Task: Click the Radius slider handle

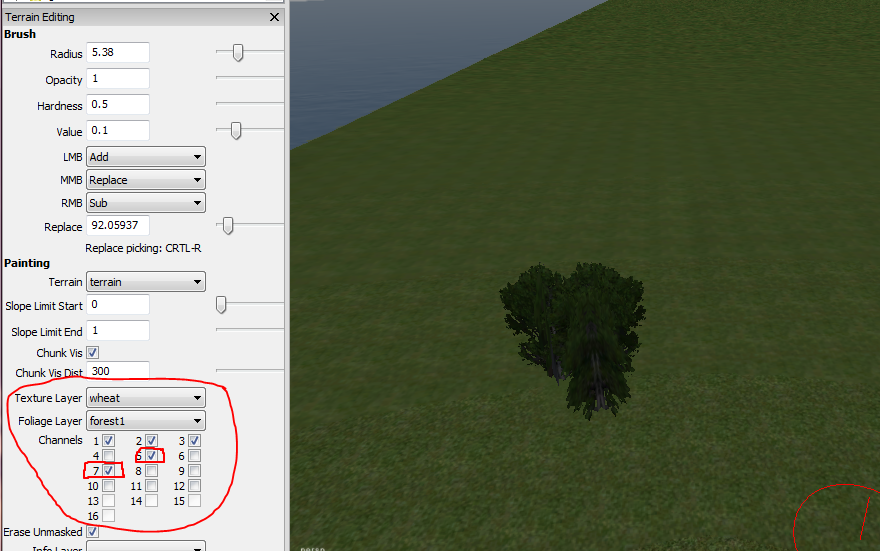Action: pos(238,53)
